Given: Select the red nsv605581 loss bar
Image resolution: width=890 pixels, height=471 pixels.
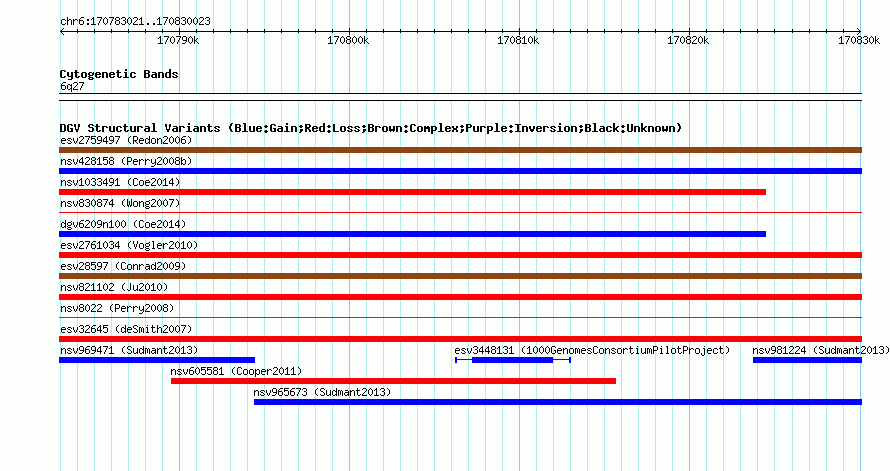Looking at the screenshot, I should (393, 381).
